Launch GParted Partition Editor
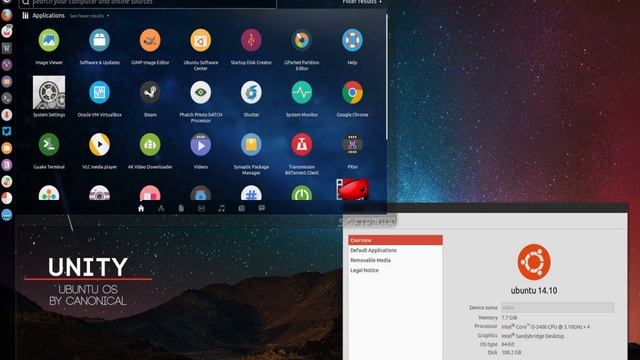The height and width of the screenshot is (360, 640). [302, 41]
